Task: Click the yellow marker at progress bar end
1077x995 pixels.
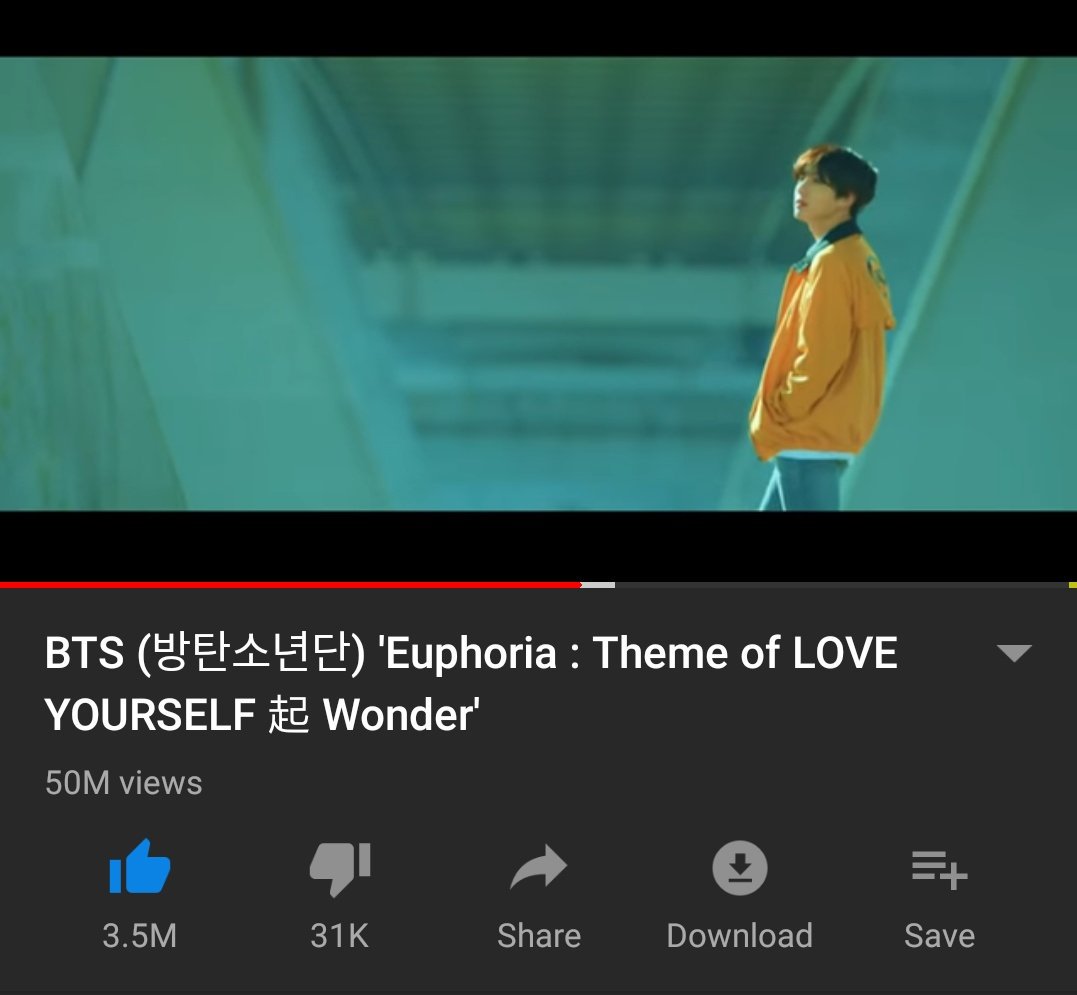Action: [1073, 585]
